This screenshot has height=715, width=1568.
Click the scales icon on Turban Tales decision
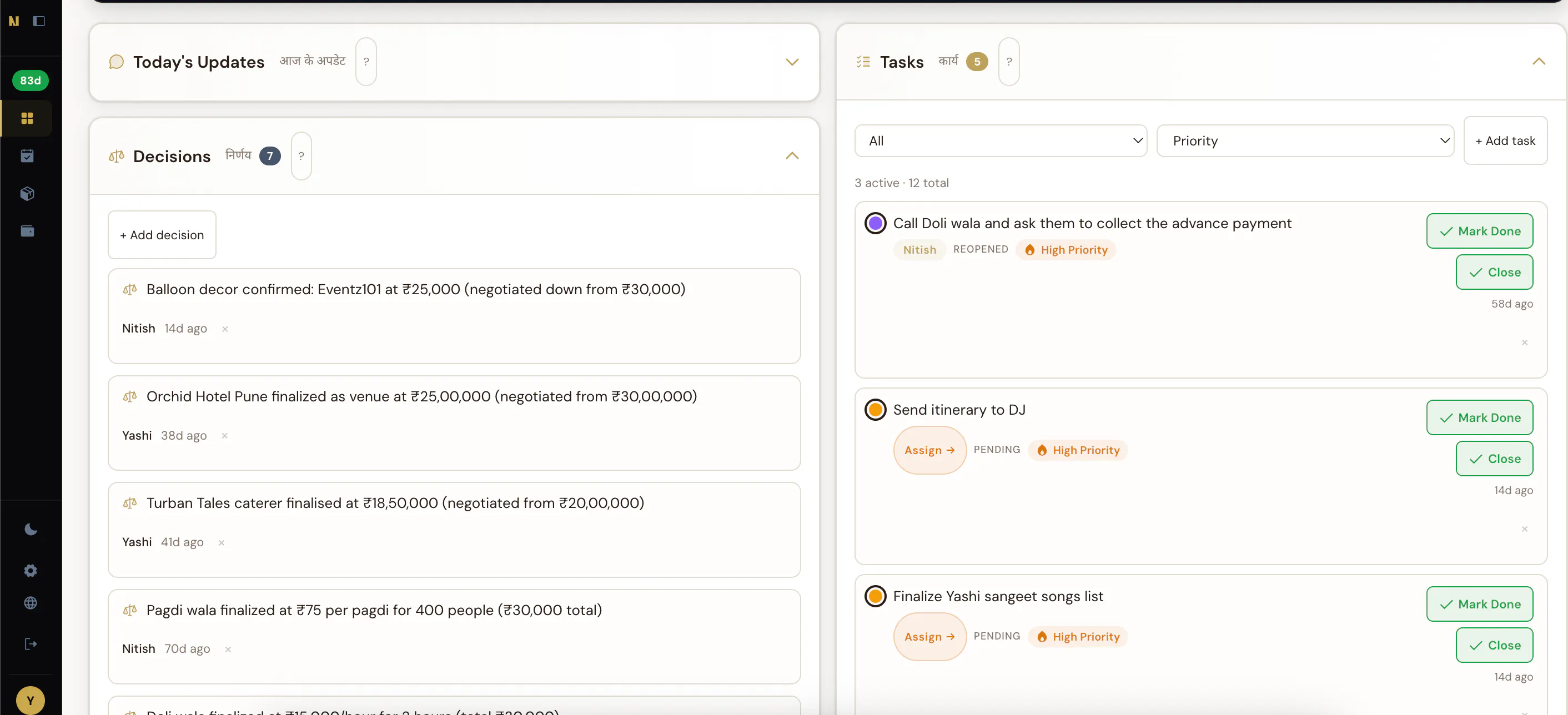(130, 503)
